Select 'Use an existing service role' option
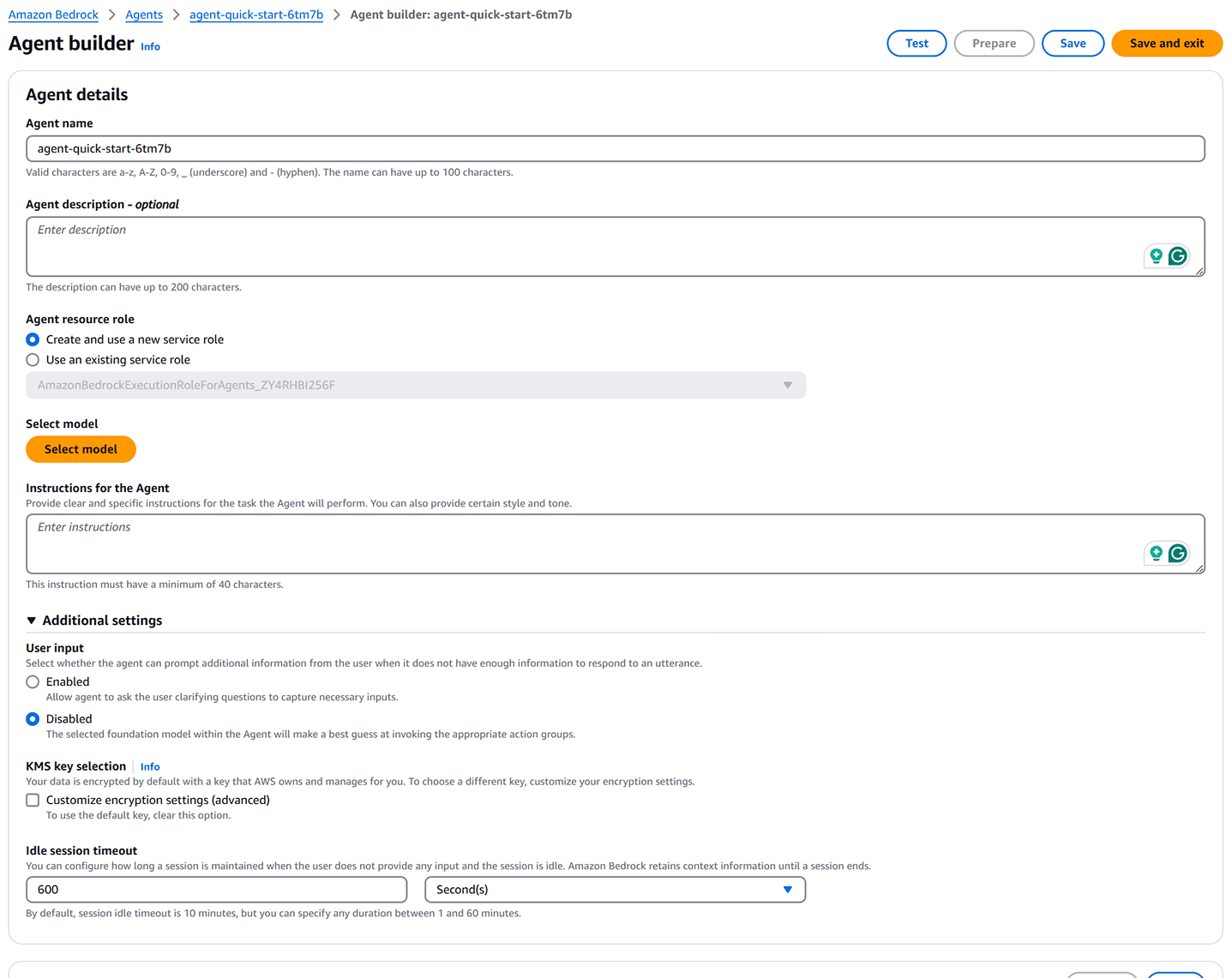The image size is (1232, 978). pos(33,360)
